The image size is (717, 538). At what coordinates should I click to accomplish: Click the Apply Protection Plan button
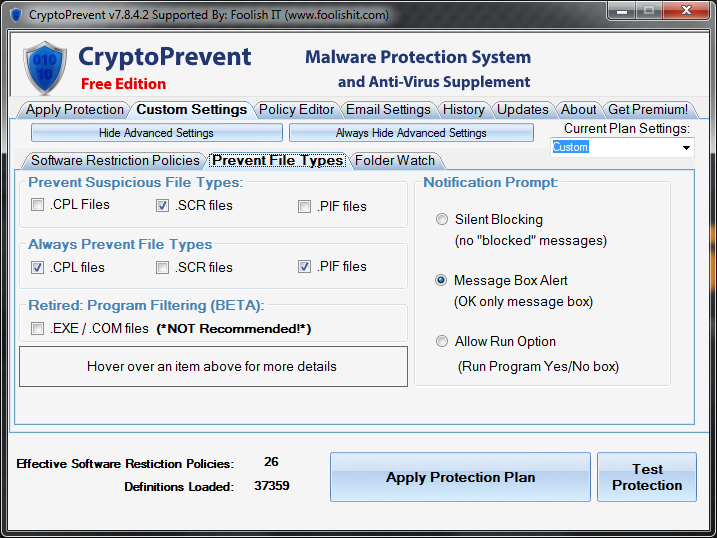pyautogui.click(x=460, y=477)
